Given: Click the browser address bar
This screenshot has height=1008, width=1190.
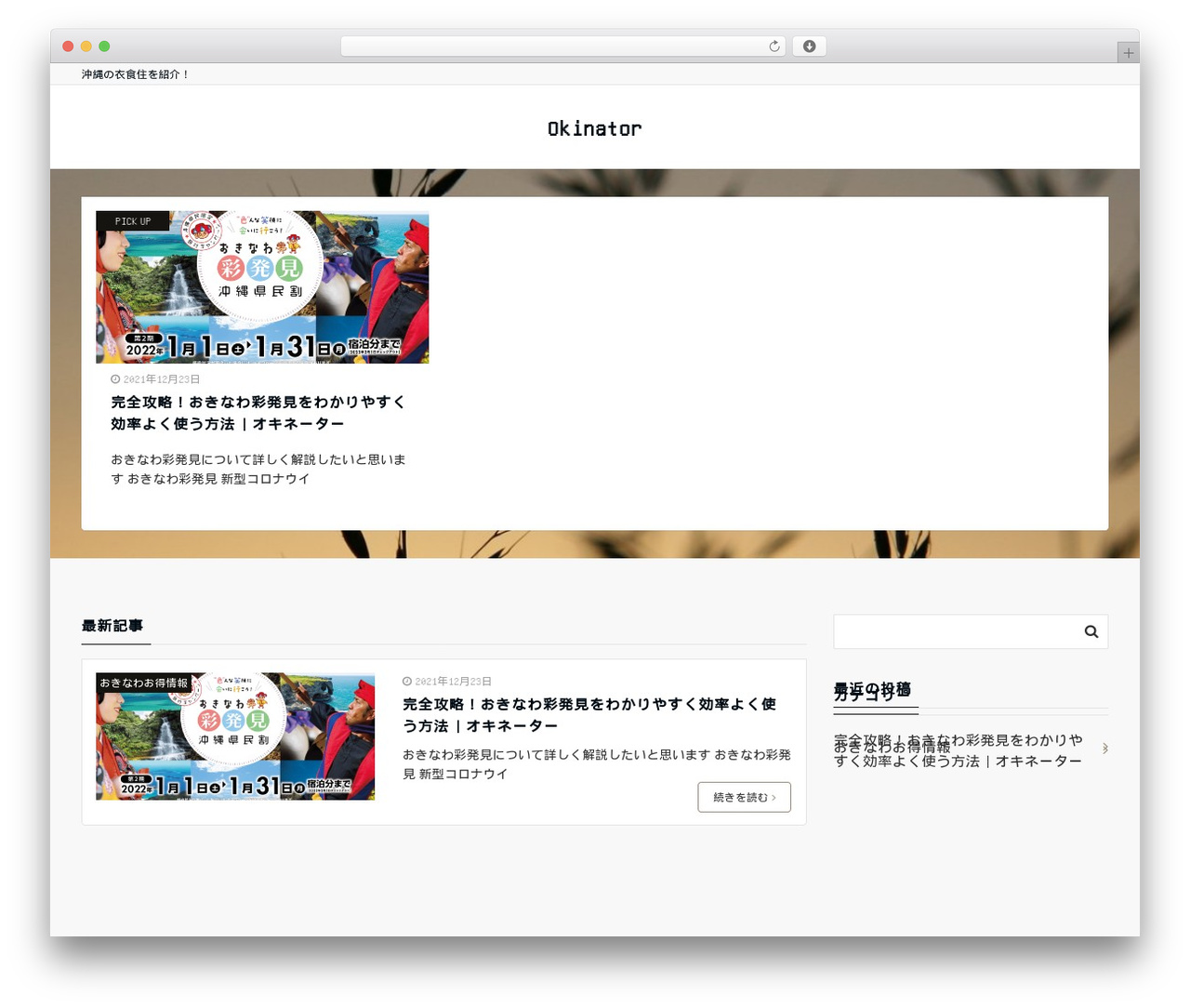Looking at the screenshot, I should [x=563, y=46].
